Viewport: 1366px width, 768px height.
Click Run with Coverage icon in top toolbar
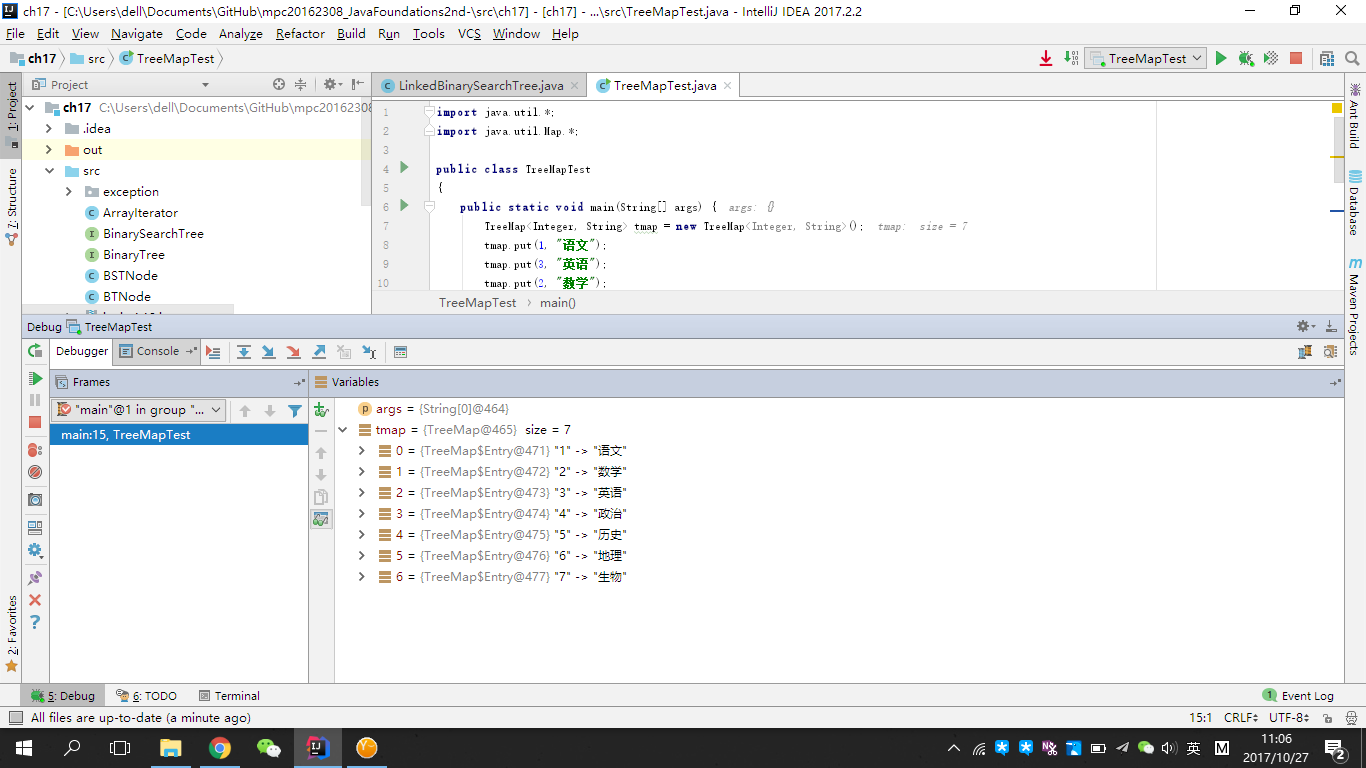(1271, 58)
